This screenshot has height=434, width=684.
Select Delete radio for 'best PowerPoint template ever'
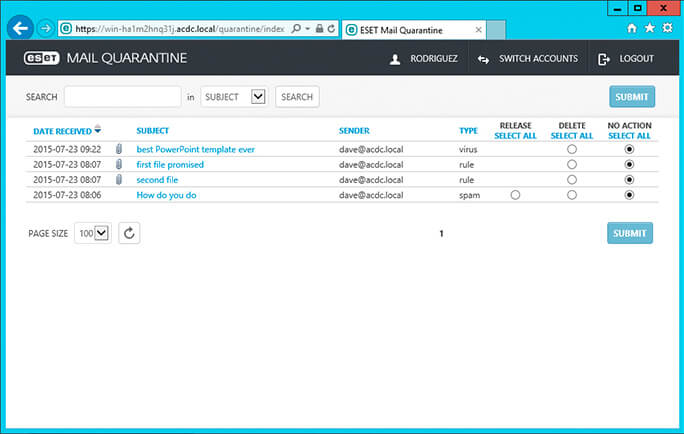[572, 149]
